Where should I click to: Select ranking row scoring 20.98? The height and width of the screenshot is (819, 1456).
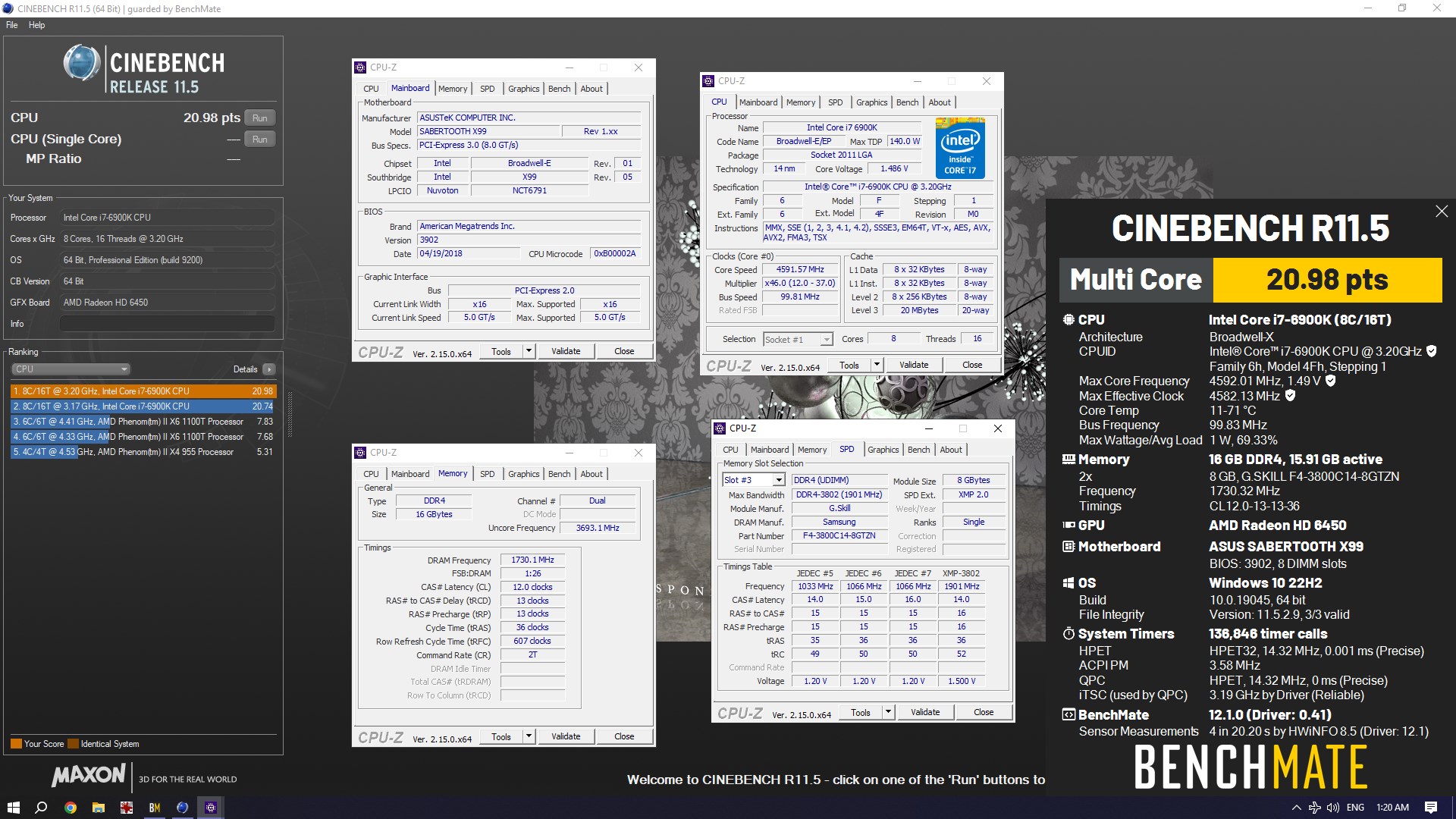[143, 391]
